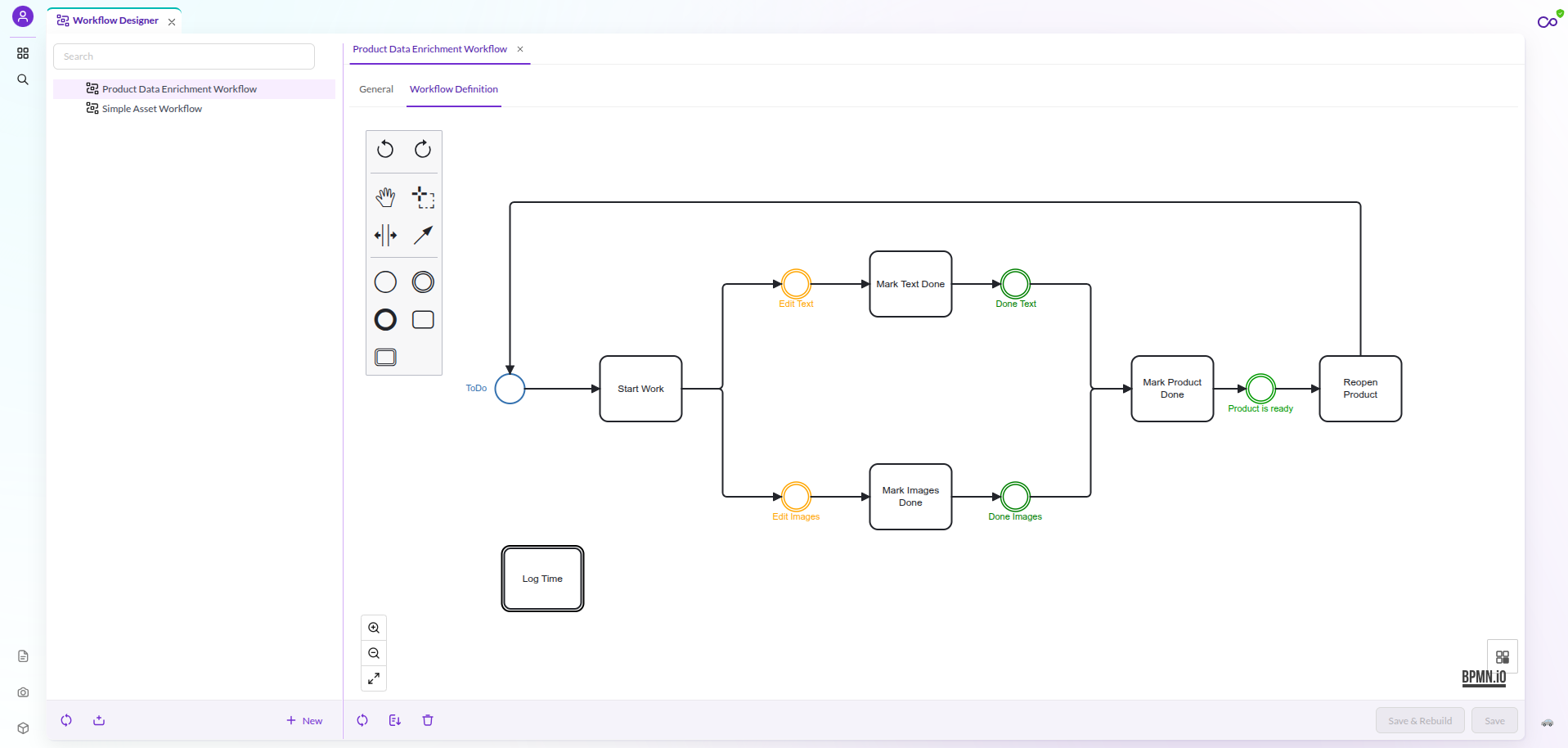Open the user profile avatar

click(x=23, y=16)
